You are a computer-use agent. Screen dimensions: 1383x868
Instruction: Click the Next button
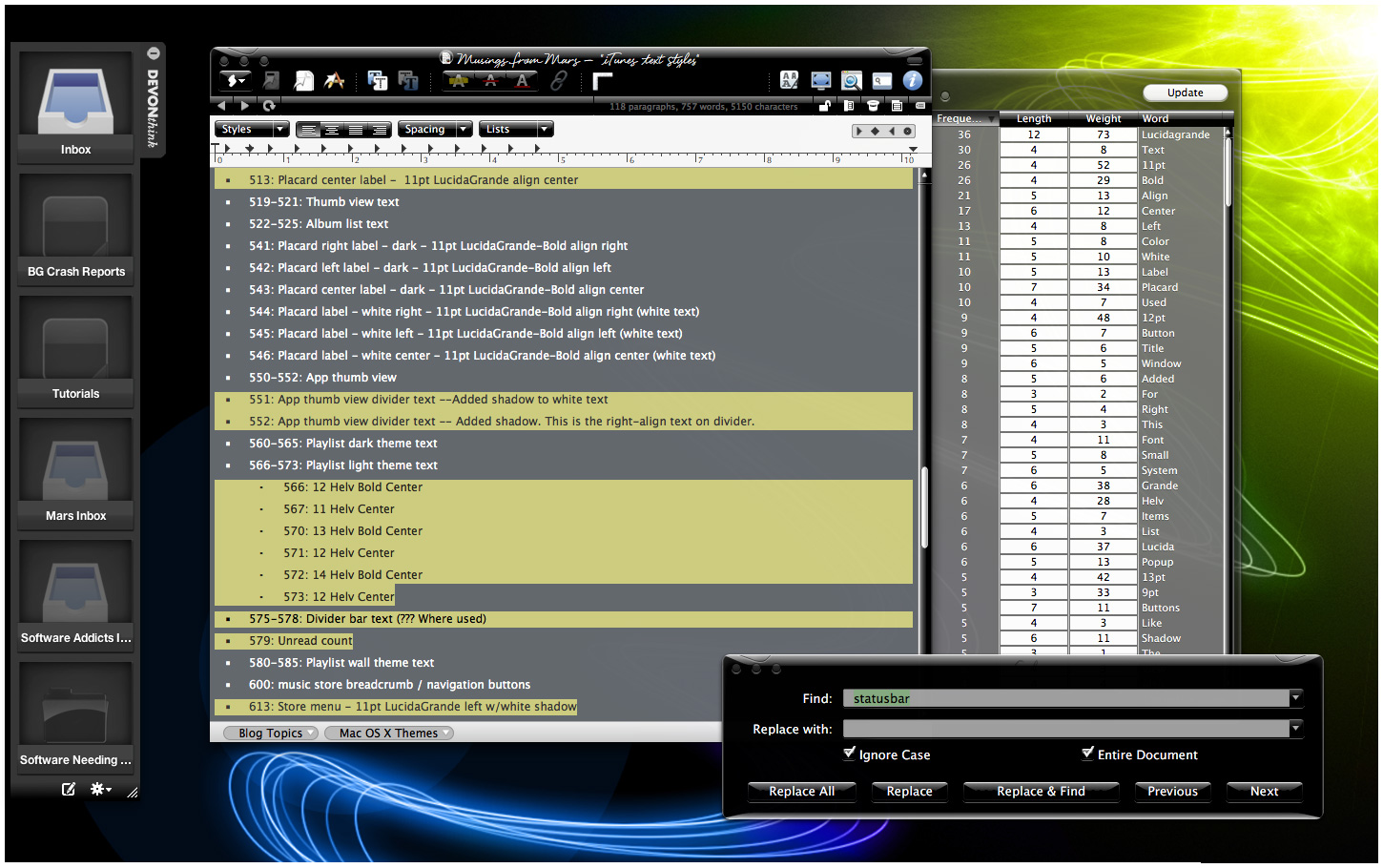coord(1265,791)
